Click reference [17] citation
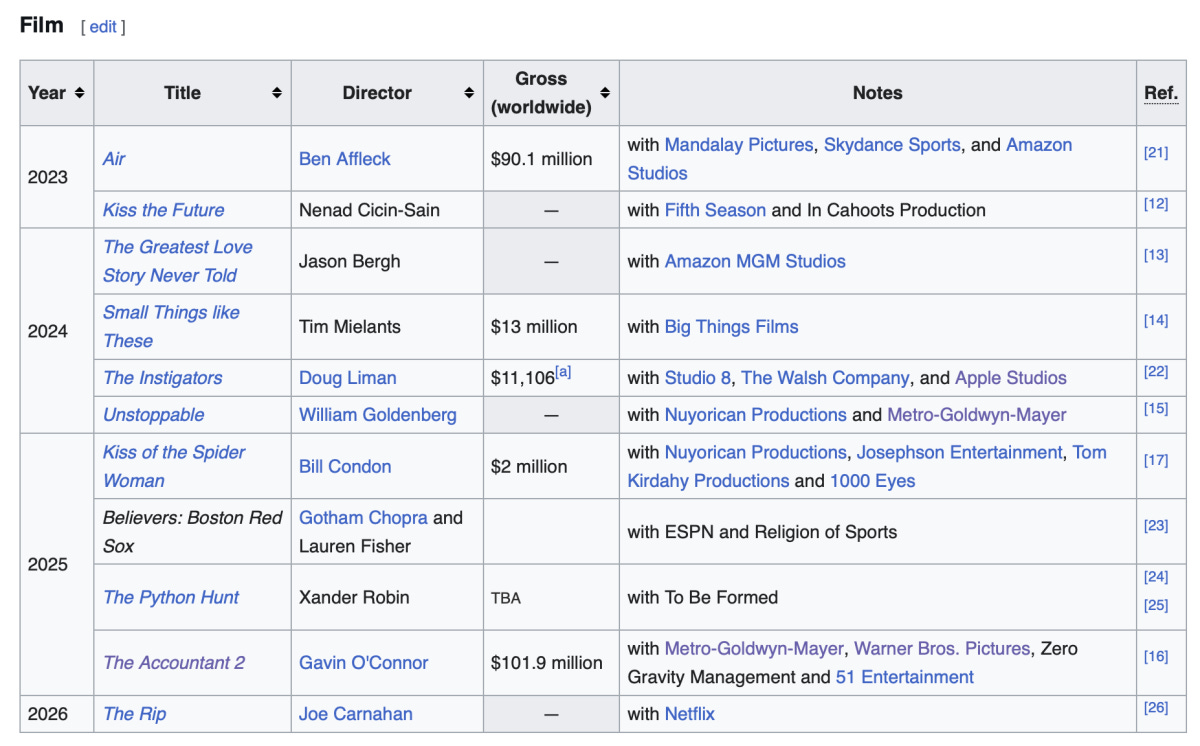 (1156, 461)
